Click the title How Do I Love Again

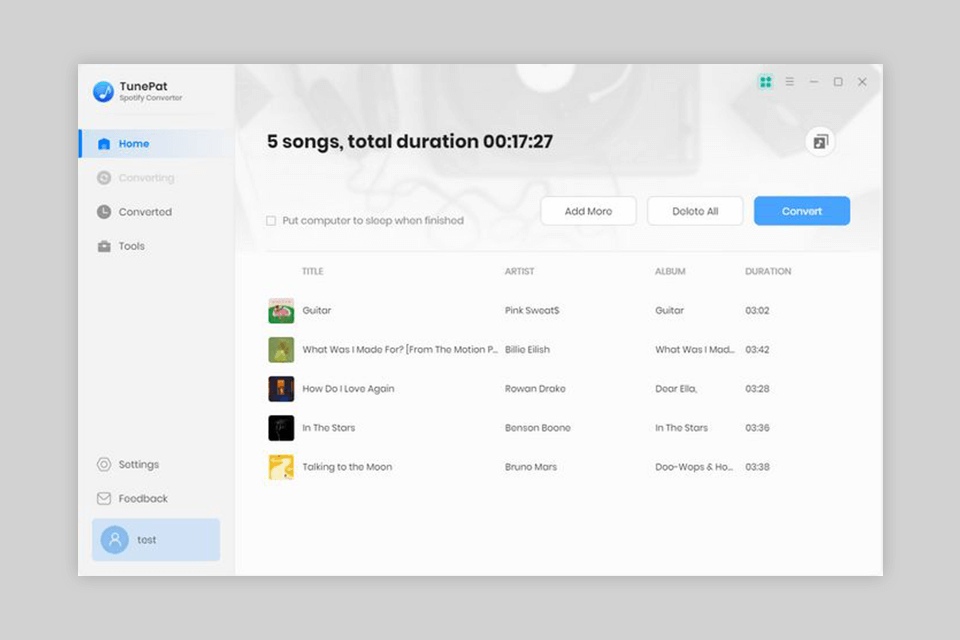click(348, 389)
